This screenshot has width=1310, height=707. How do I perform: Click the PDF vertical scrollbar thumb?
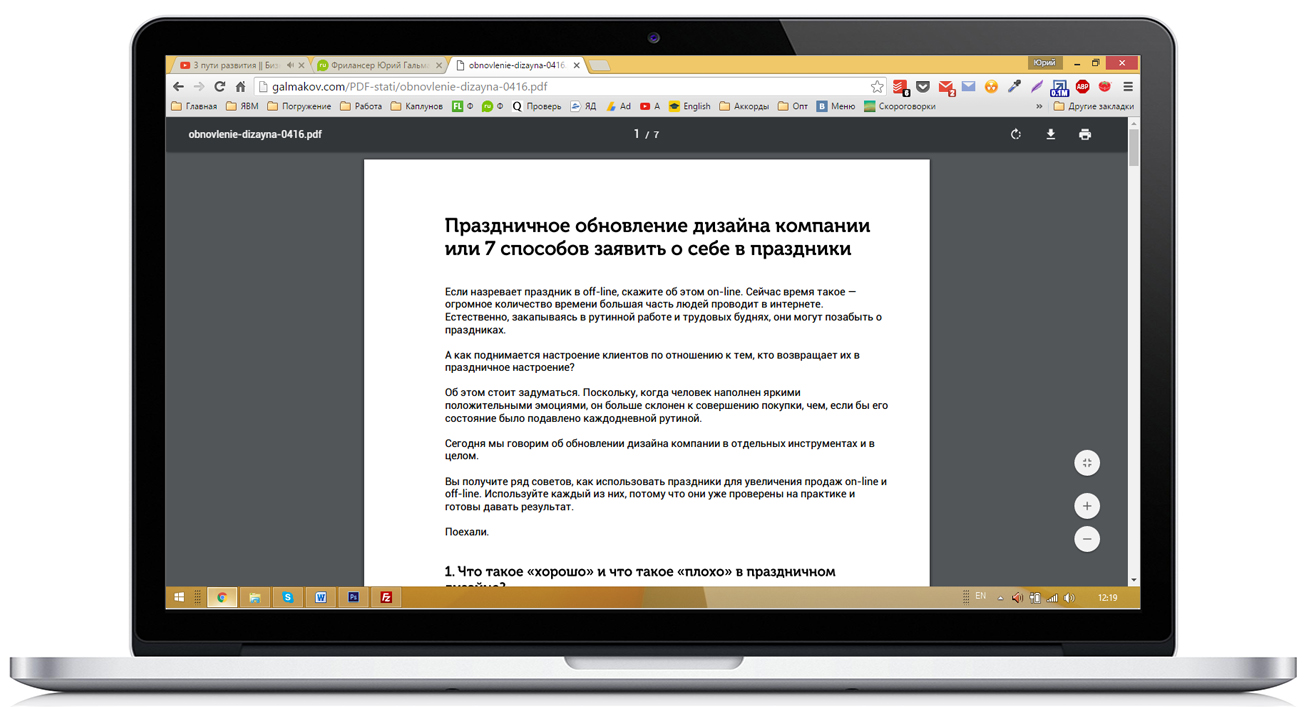pyautogui.click(x=1133, y=146)
